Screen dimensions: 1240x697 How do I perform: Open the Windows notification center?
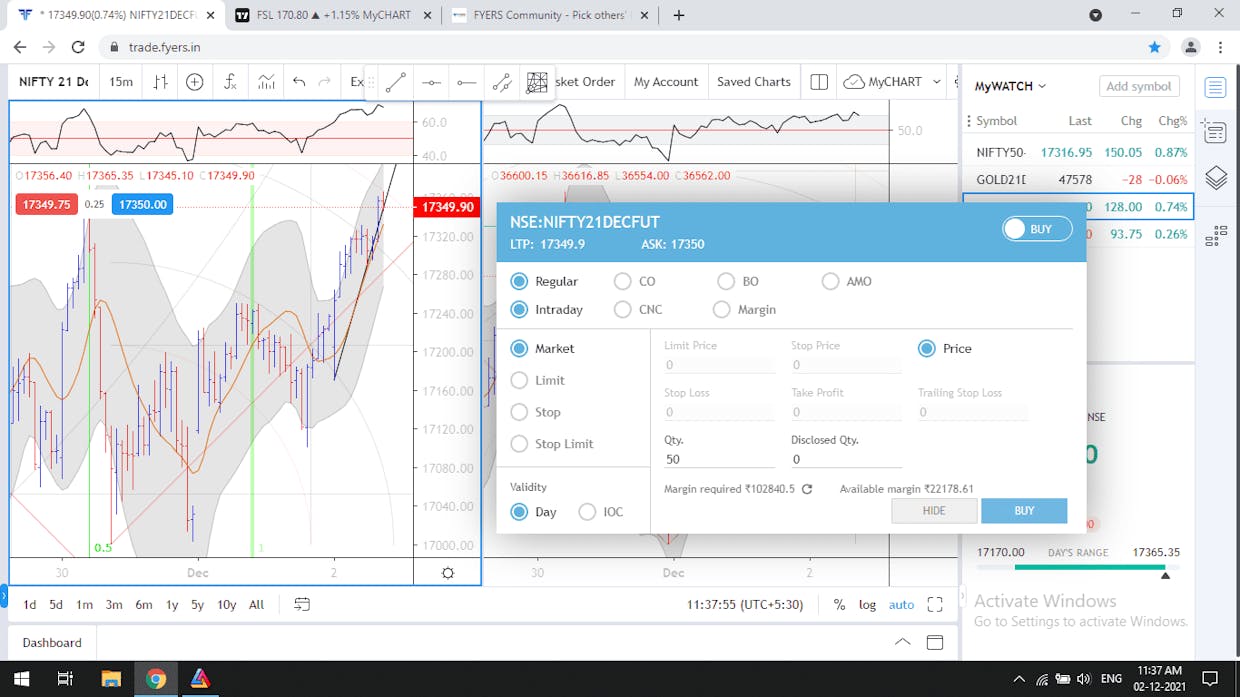click(1209, 679)
